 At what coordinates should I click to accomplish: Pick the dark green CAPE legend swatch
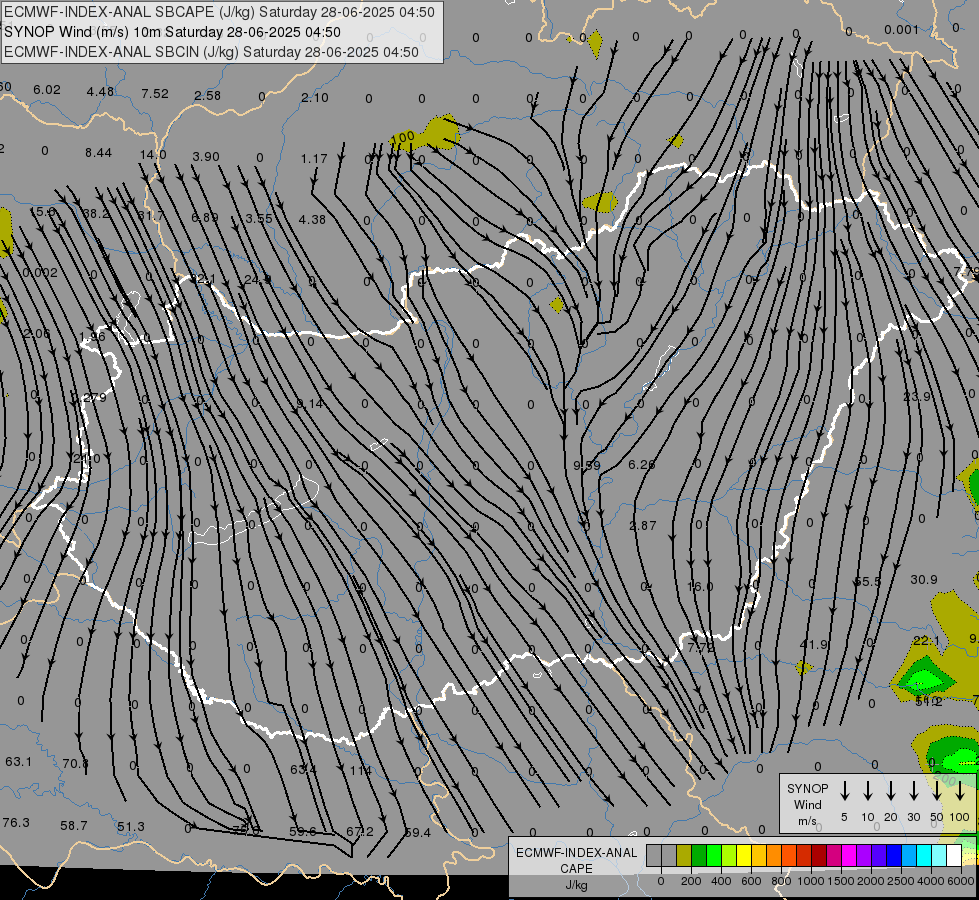[x=699, y=856]
